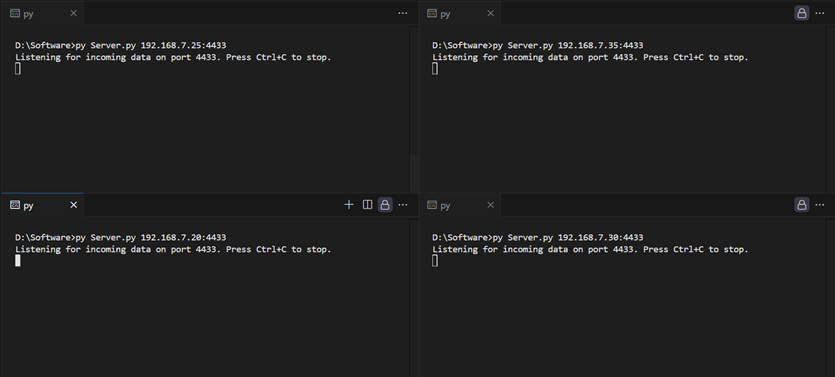Select the py tab in 192.168.7.35 pane
This screenshot has width=835, height=377.
pos(459,13)
